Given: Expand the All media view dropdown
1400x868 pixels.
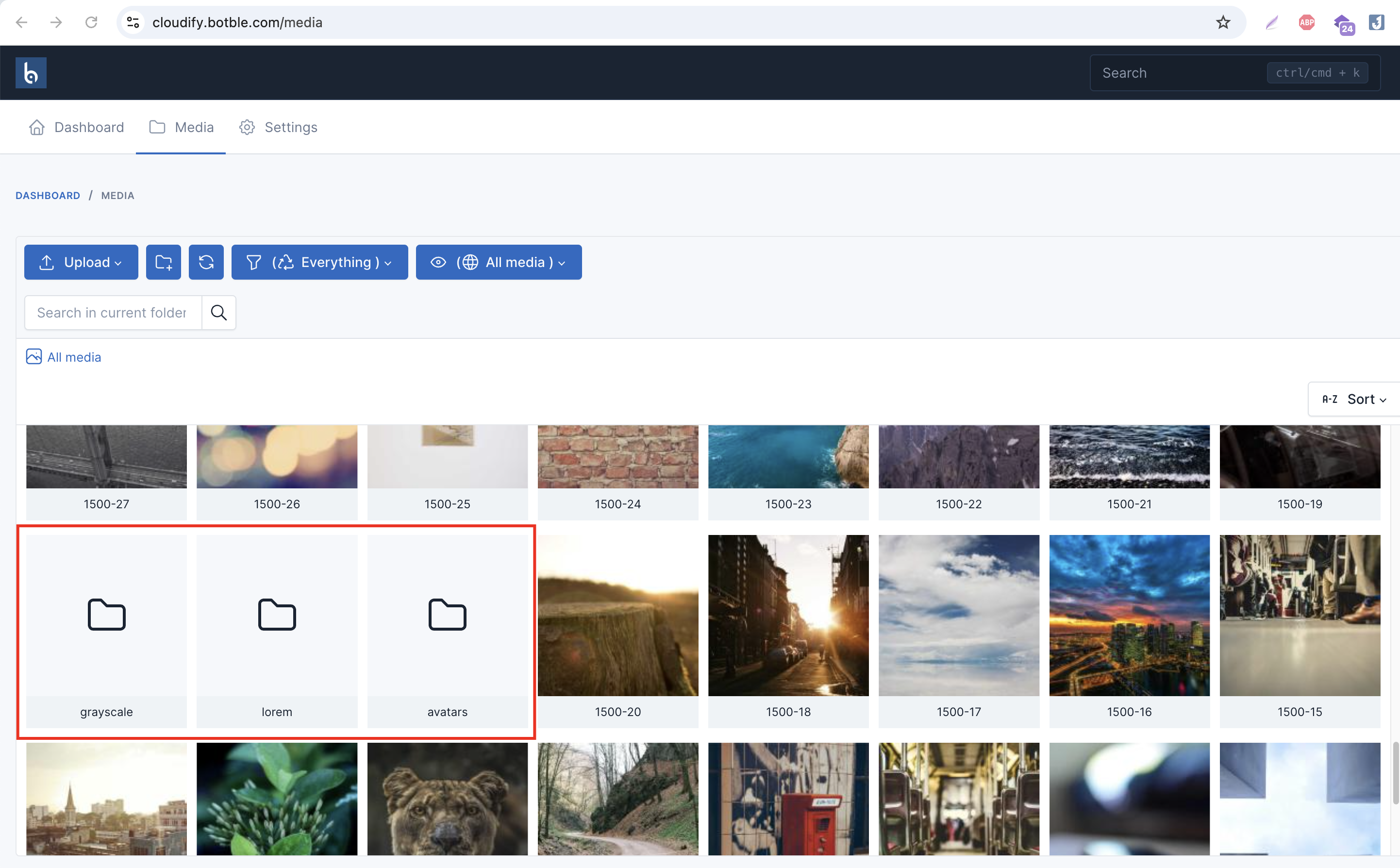Looking at the screenshot, I should pyautogui.click(x=499, y=262).
